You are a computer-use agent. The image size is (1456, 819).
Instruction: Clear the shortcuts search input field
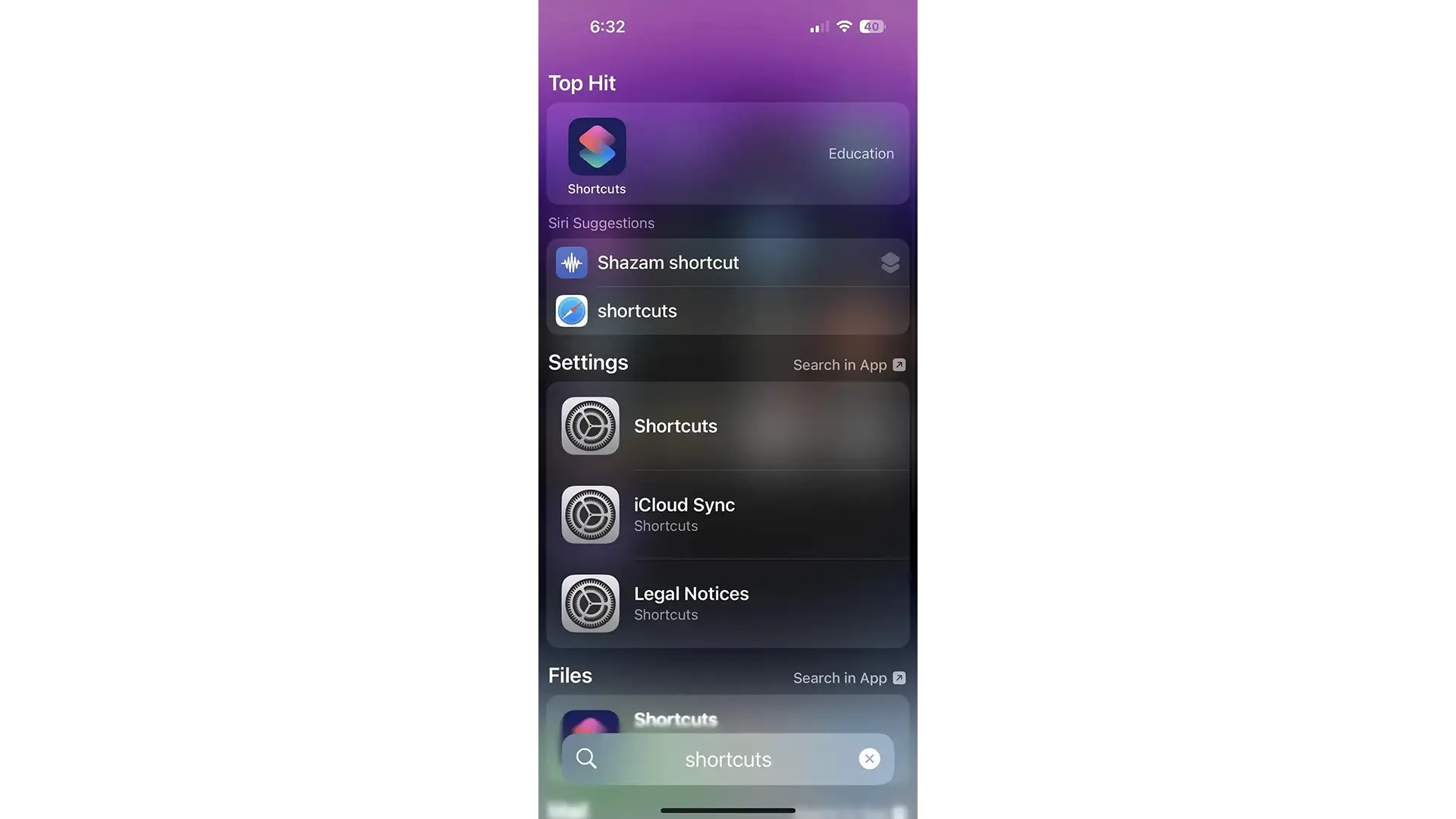tap(869, 758)
